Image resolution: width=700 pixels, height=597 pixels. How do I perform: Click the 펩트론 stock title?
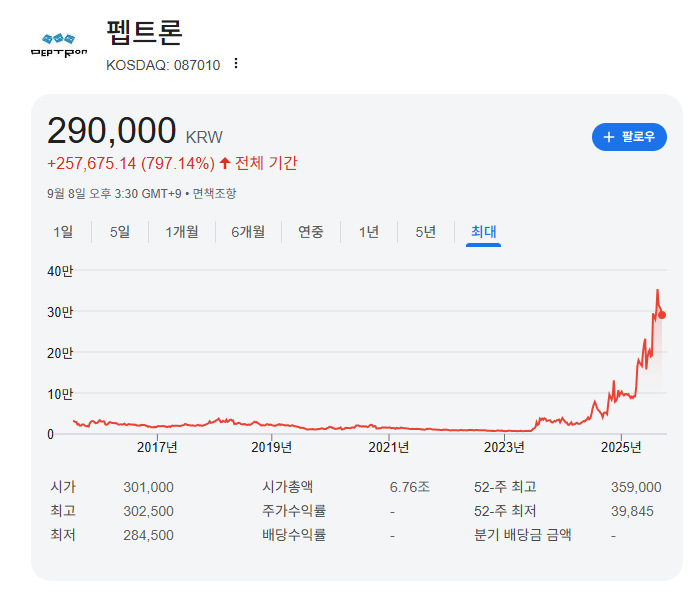pos(144,33)
